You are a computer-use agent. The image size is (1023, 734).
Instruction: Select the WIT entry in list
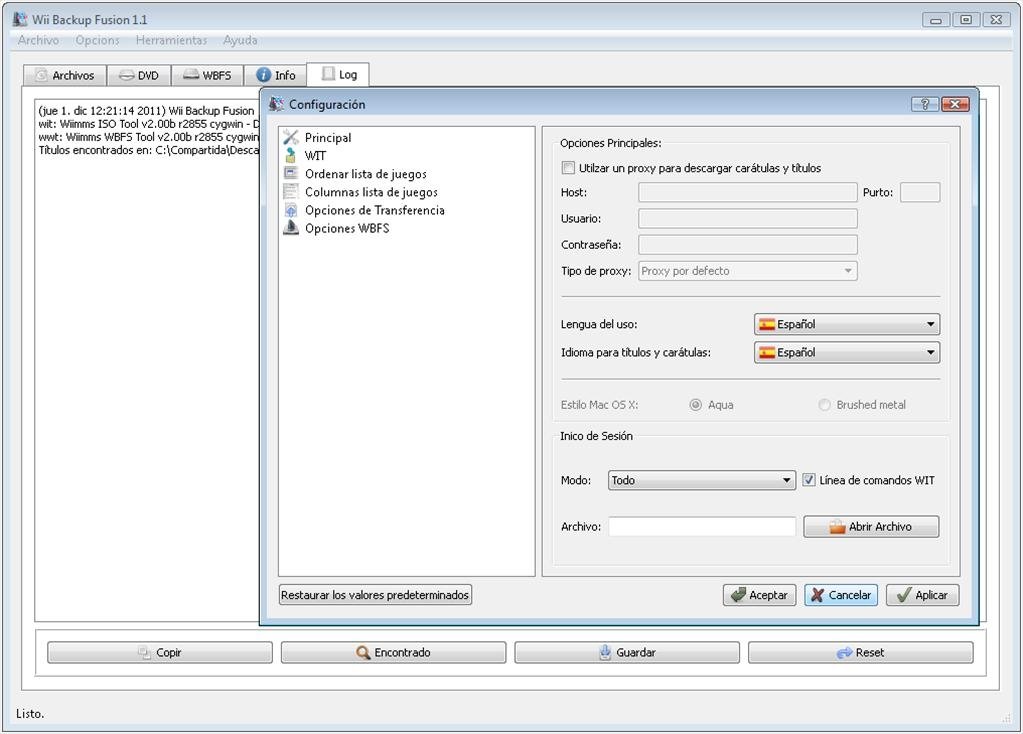[x=315, y=156]
